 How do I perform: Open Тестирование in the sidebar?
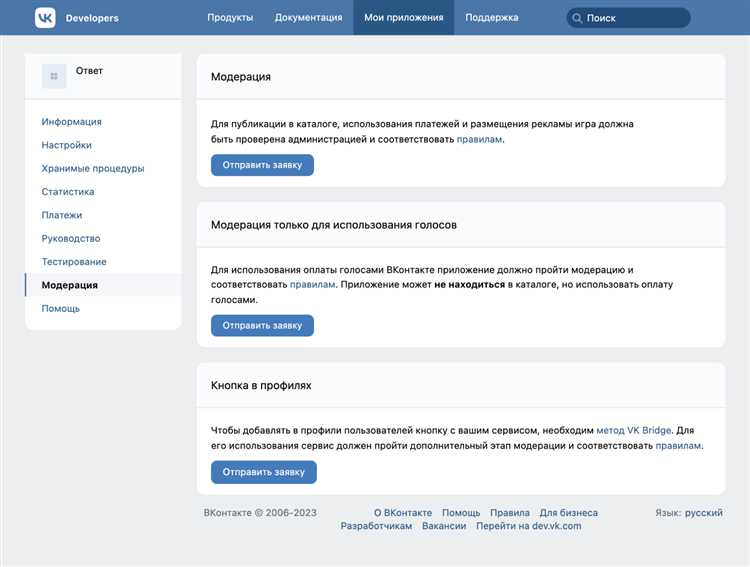74,262
